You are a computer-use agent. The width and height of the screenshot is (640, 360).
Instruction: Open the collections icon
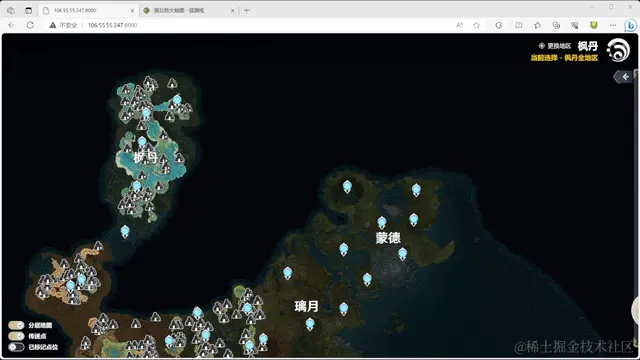coord(556,25)
